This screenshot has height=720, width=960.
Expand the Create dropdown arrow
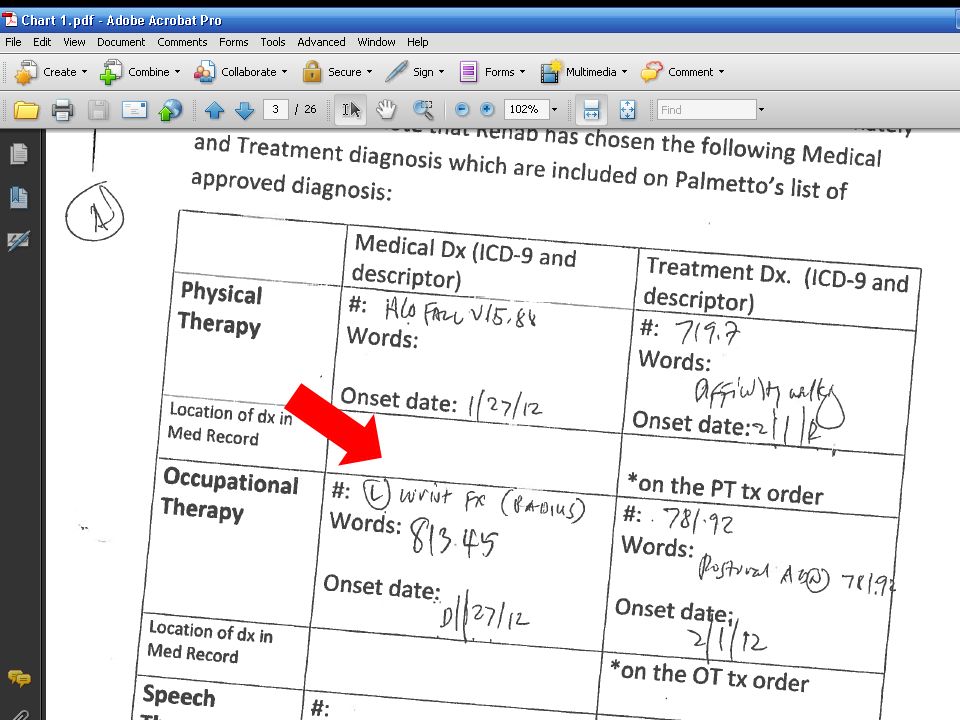[84, 72]
